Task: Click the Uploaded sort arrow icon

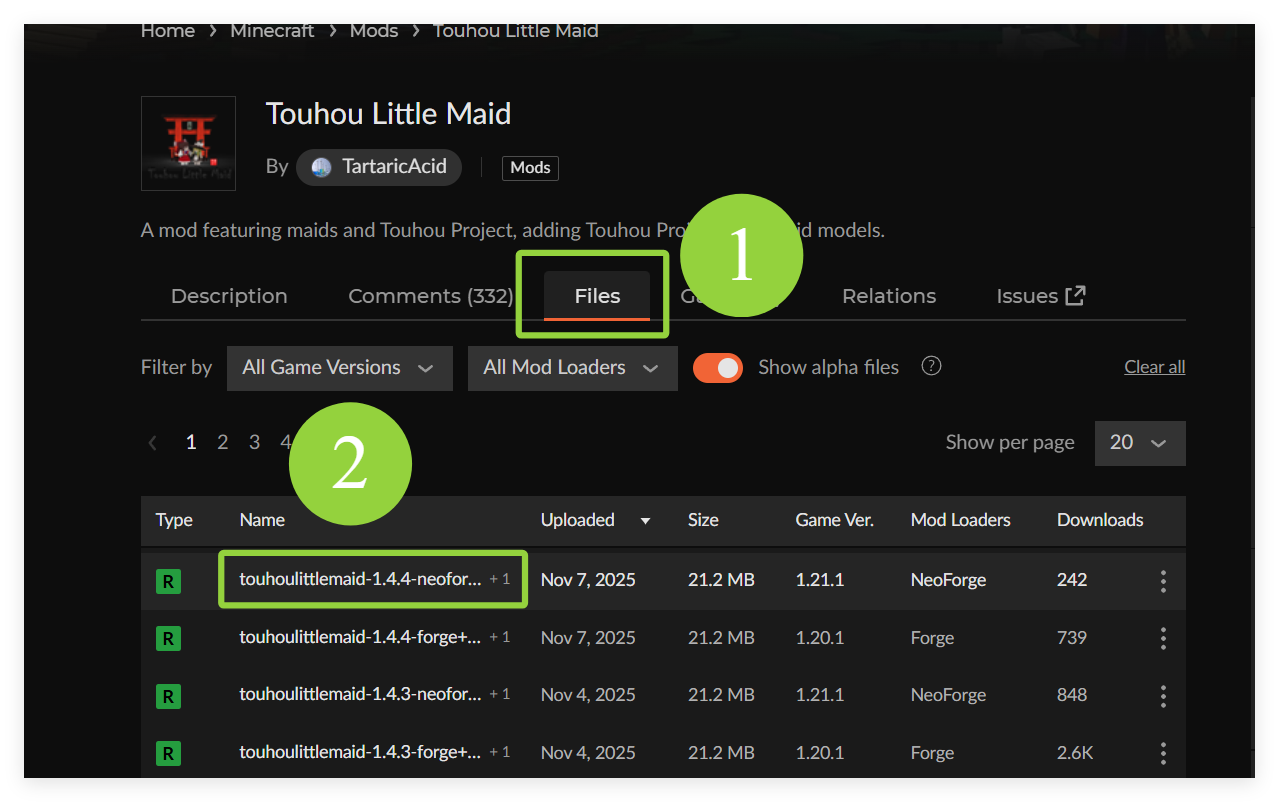Action: tap(646, 521)
